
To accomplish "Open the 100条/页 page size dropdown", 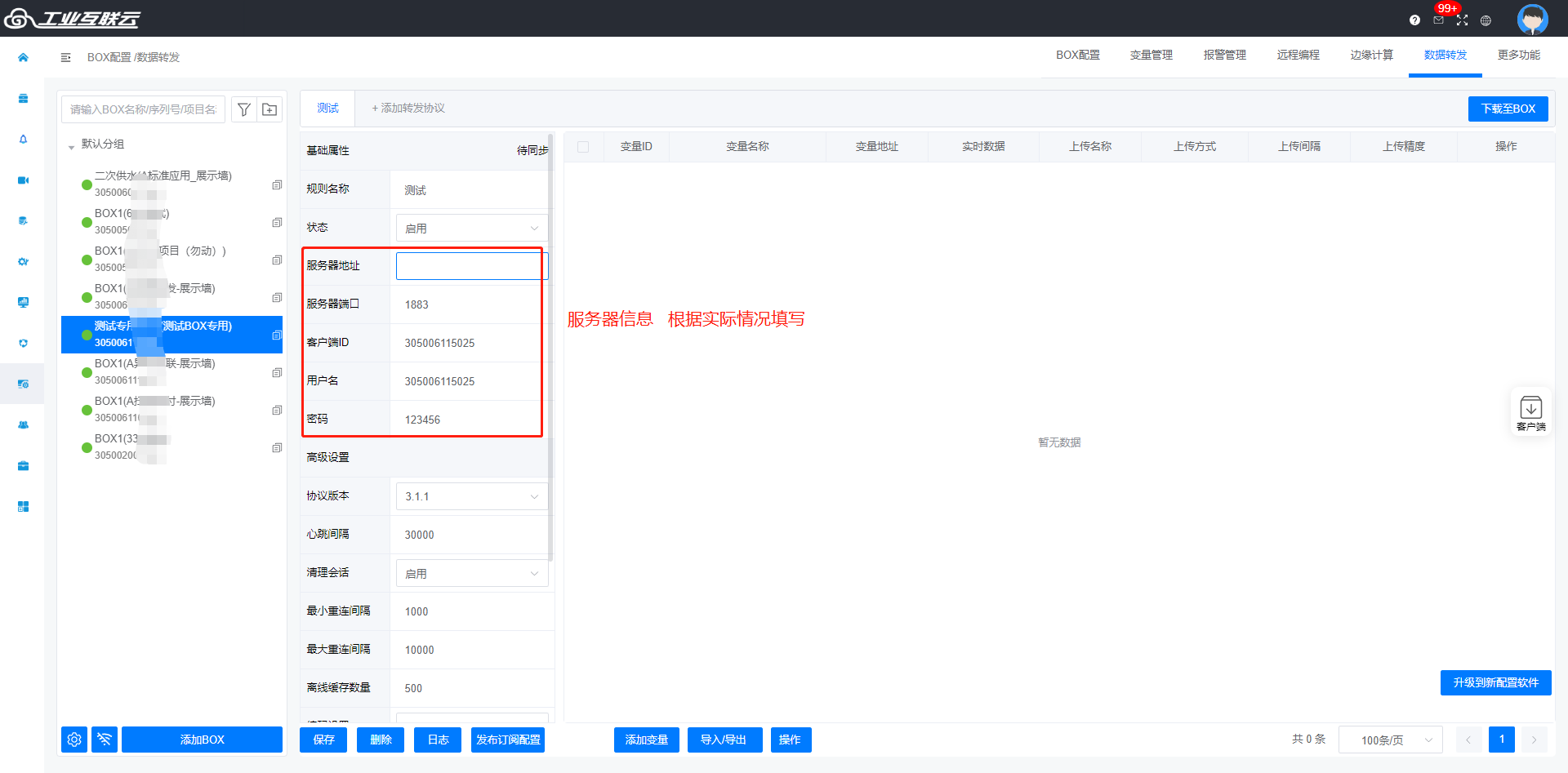I will 1391,740.
